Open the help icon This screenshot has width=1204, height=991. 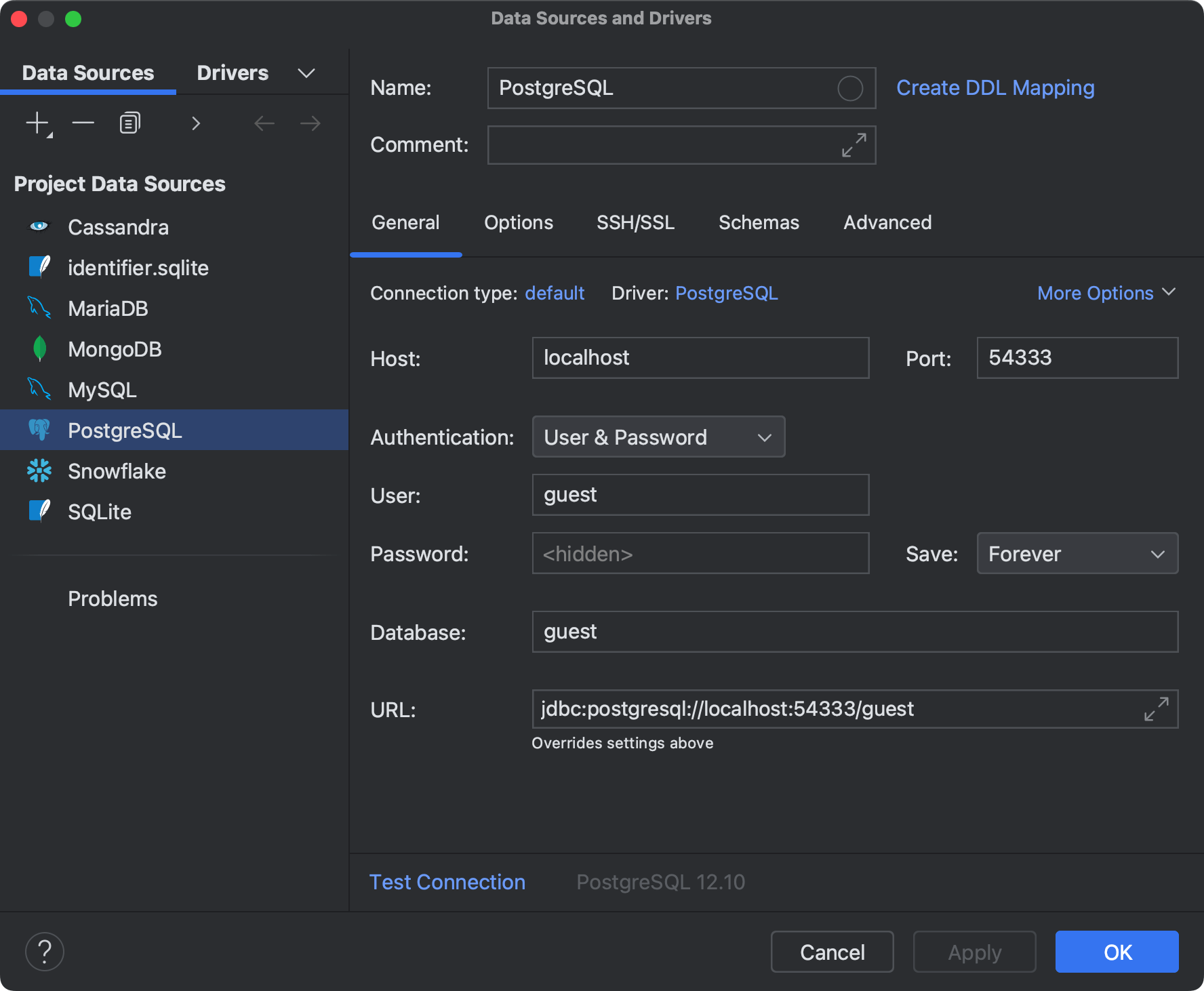(44, 952)
